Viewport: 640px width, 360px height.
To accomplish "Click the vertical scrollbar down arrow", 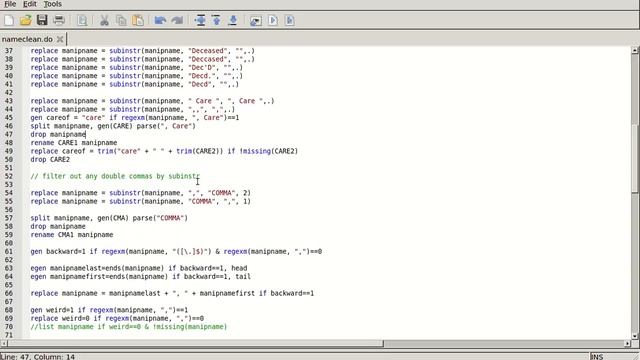I will coord(635,336).
